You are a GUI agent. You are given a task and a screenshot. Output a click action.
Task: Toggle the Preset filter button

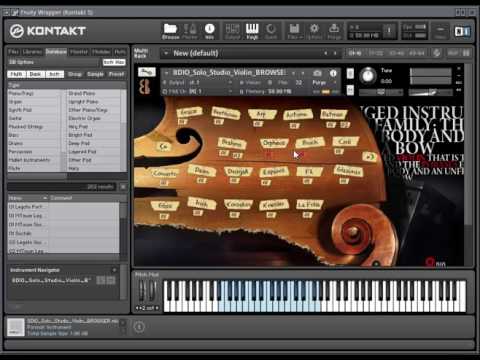pyautogui.click(x=116, y=74)
